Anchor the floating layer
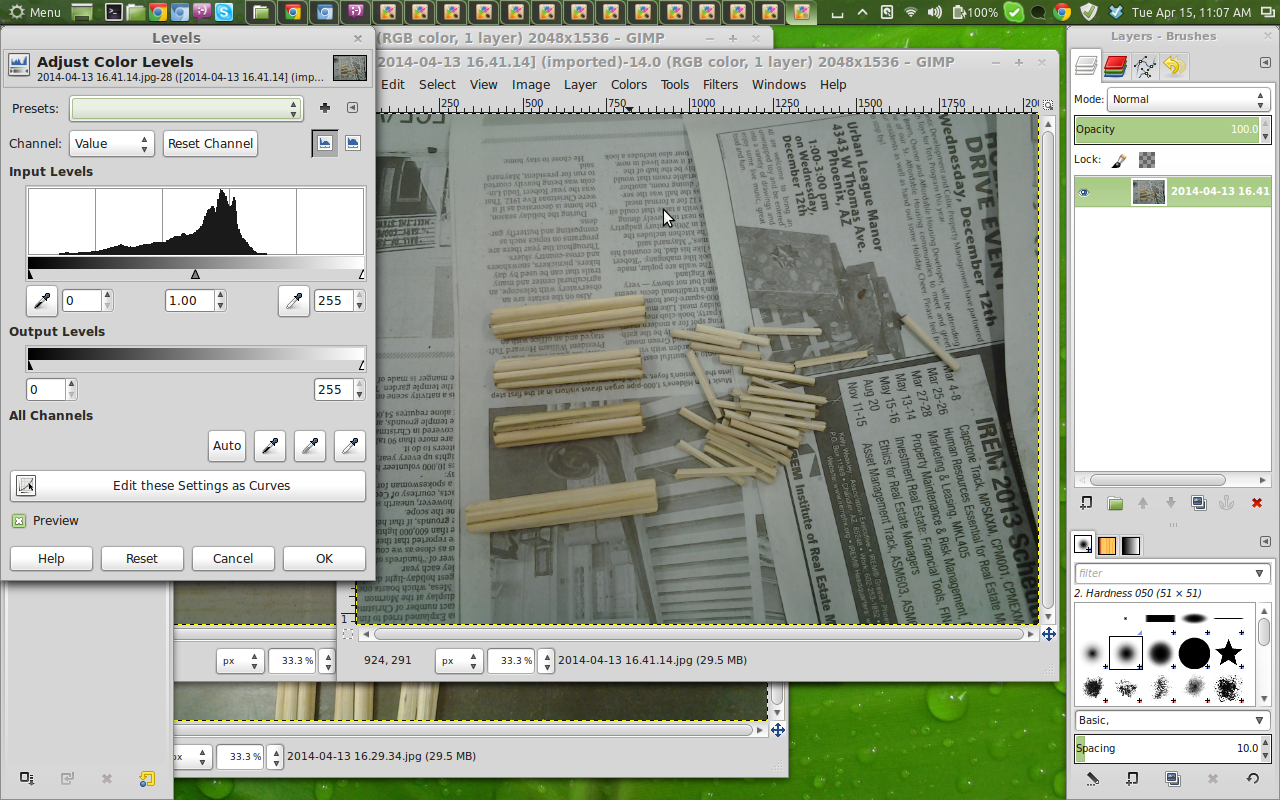 [x=1227, y=503]
